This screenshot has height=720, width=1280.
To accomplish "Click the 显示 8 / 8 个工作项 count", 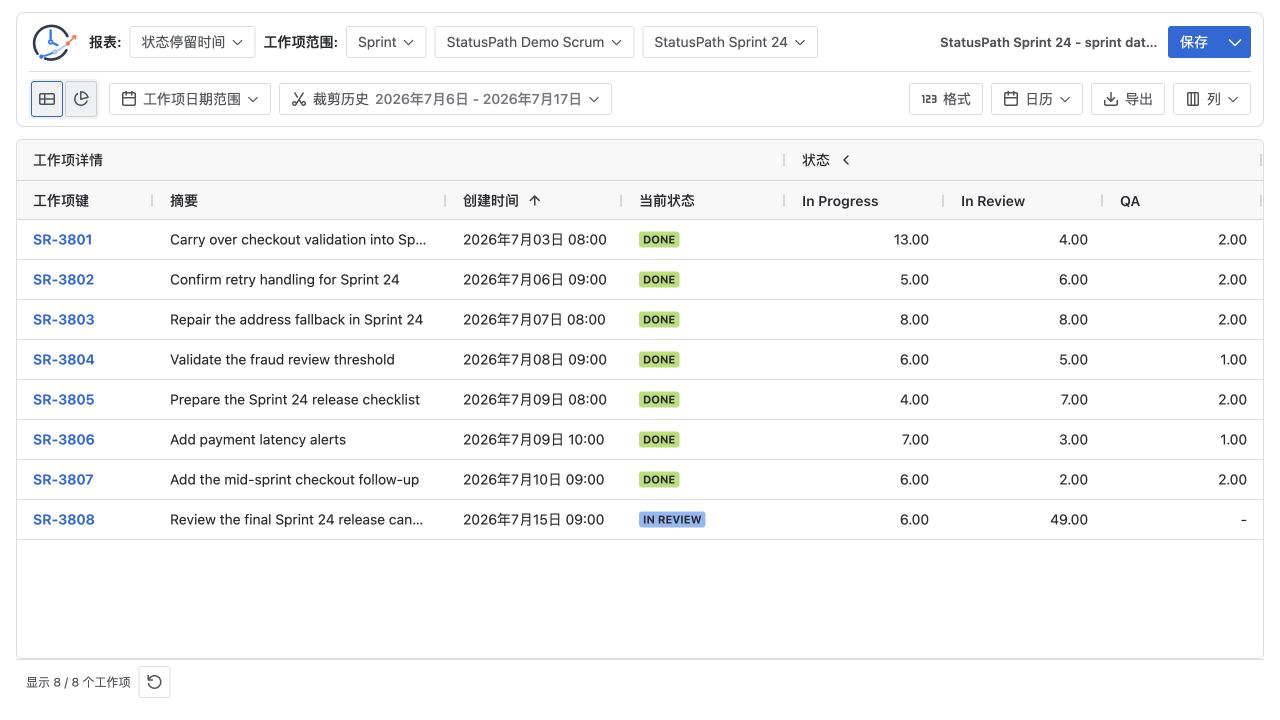I will pos(78,682).
